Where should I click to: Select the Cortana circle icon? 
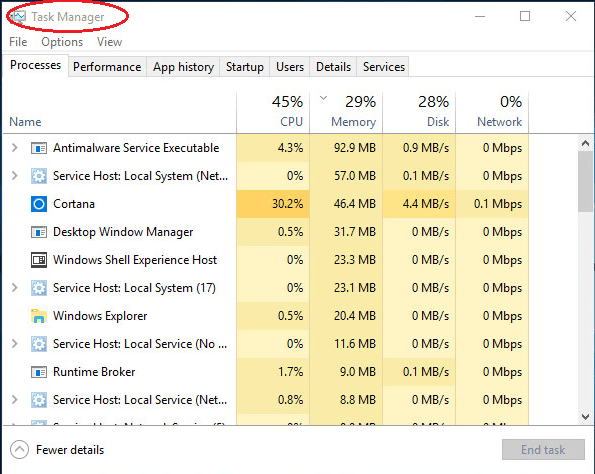[x=39, y=204]
